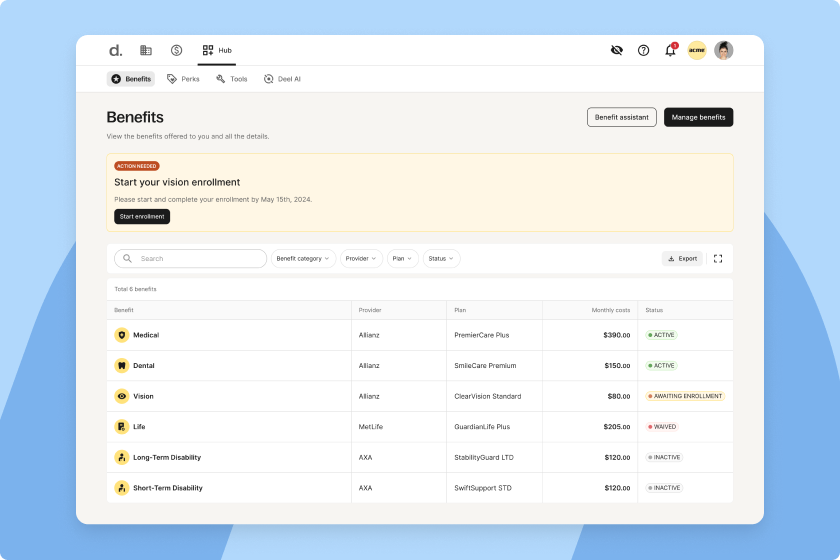Click the Short-Term Disability icon
This screenshot has height=560, width=840.
pyautogui.click(x=122, y=488)
